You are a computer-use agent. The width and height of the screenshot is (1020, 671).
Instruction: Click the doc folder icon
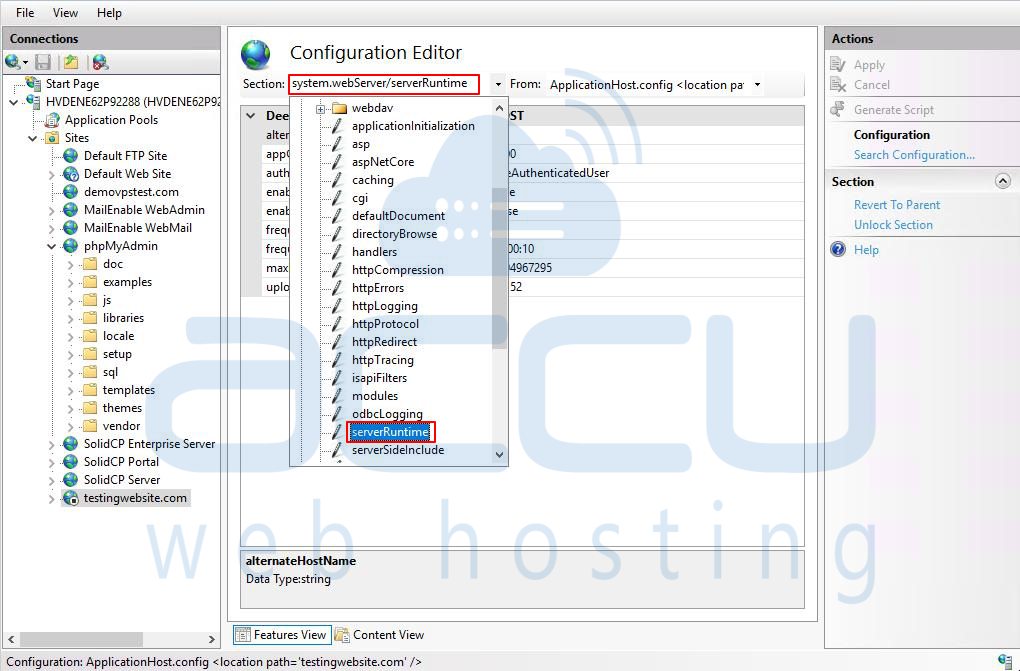pyautogui.click(x=90, y=264)
